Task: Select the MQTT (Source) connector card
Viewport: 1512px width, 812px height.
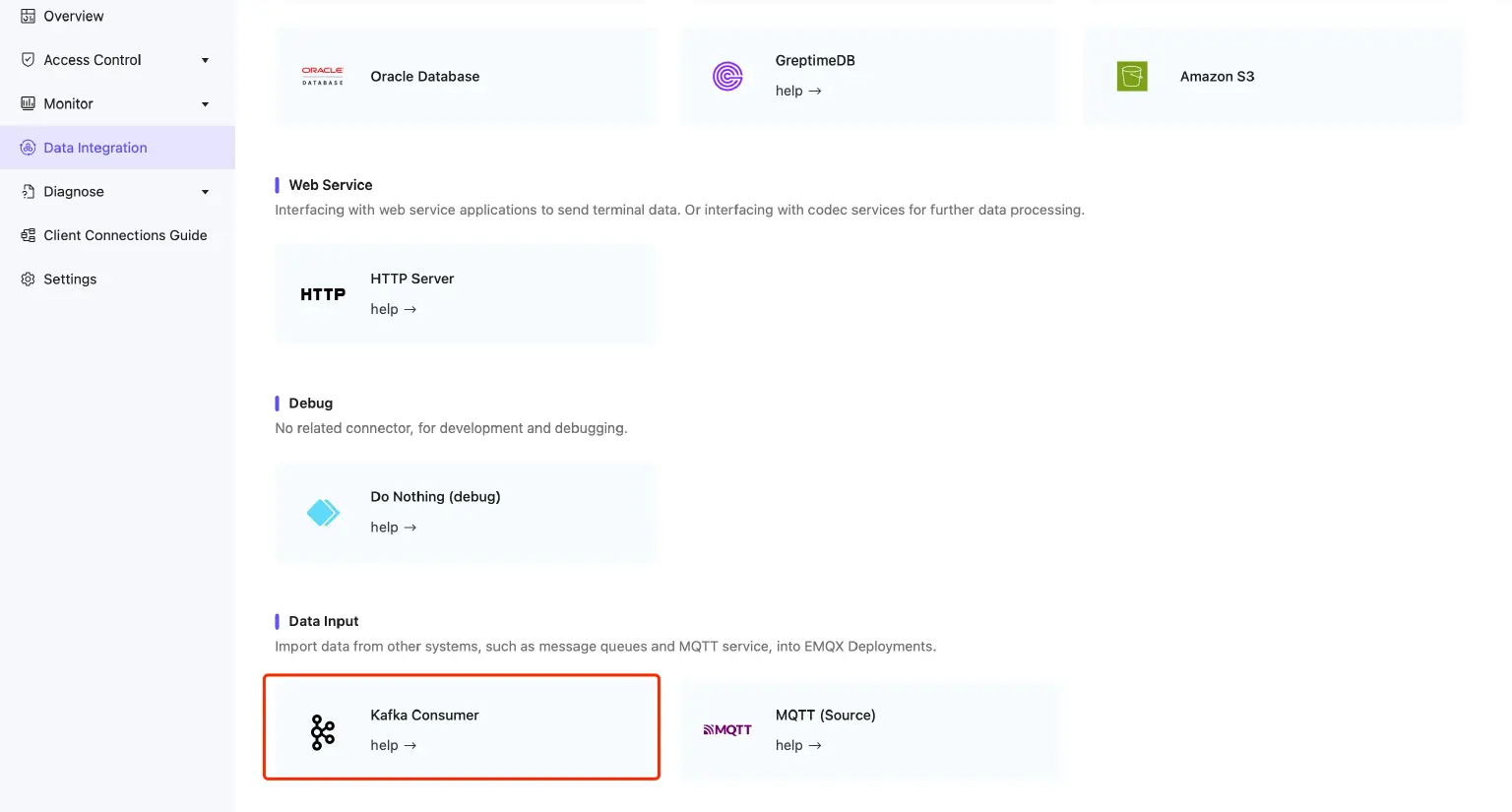Action: click(870, 728)
